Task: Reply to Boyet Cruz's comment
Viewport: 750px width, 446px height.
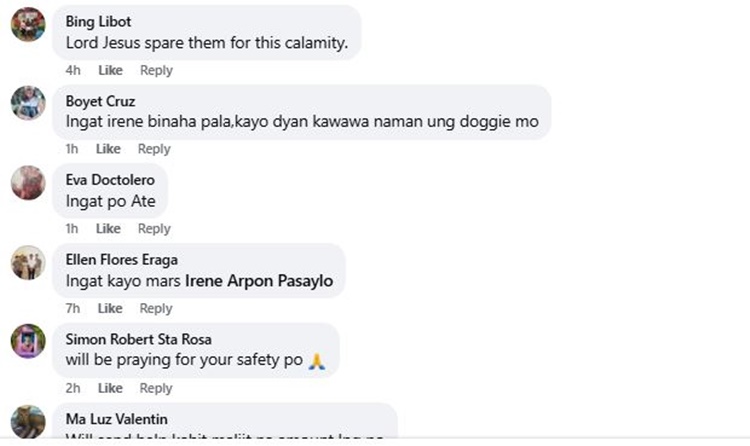Action: (154, 149)
